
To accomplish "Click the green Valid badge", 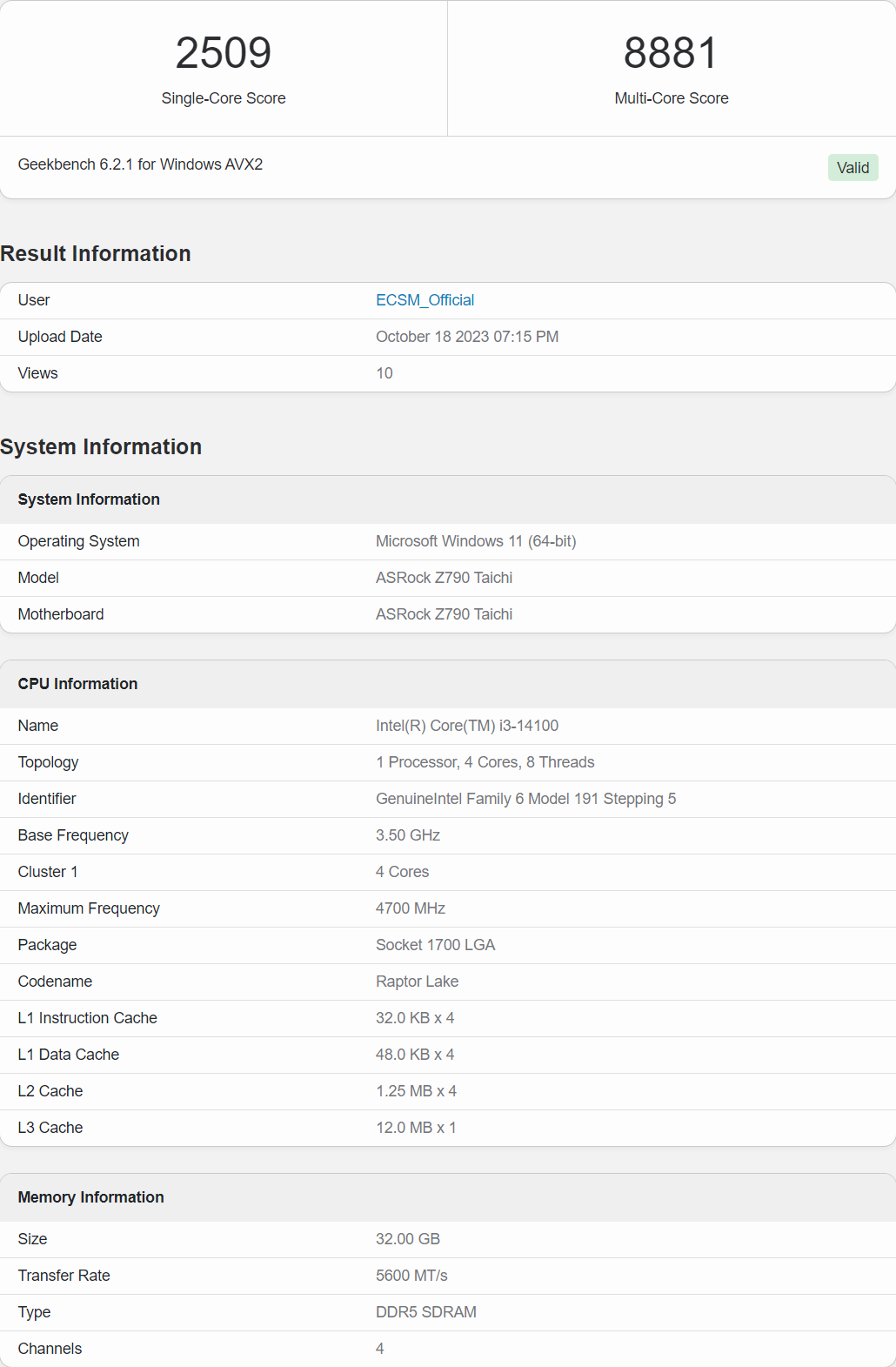I will (x=853, y=168).
